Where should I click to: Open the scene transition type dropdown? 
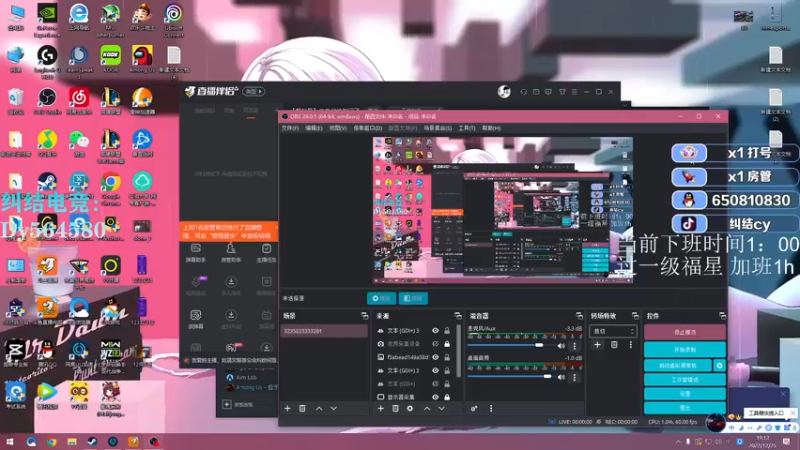(613, 331)
